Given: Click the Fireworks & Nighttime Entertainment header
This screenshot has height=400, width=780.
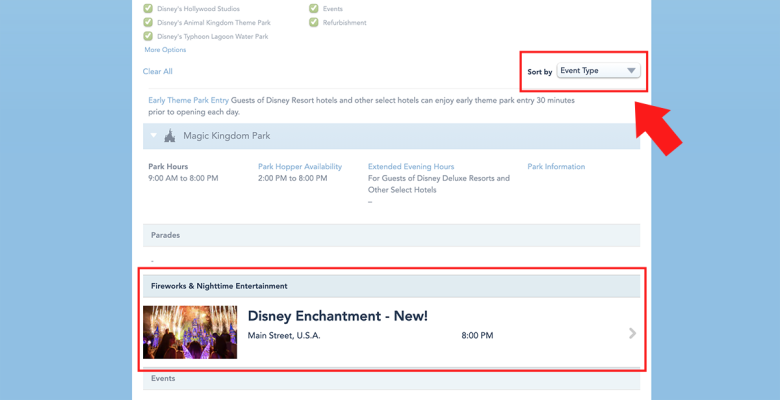Looking at the screenshot, I should (391, 286).
